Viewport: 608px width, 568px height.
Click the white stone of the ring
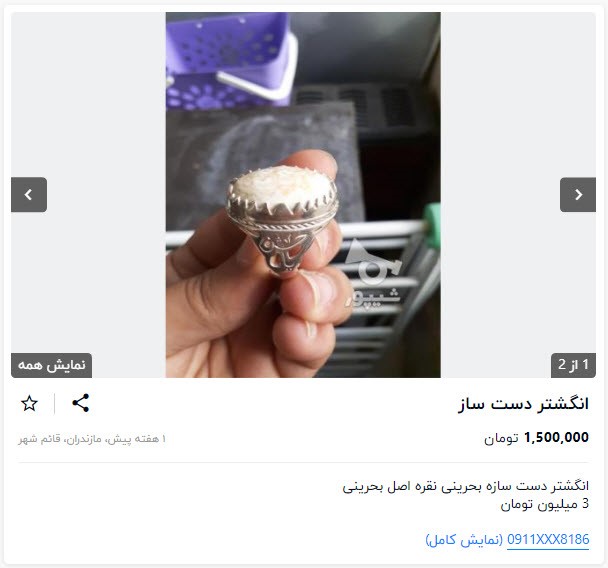pyautogui.click(x=282, y=188)
